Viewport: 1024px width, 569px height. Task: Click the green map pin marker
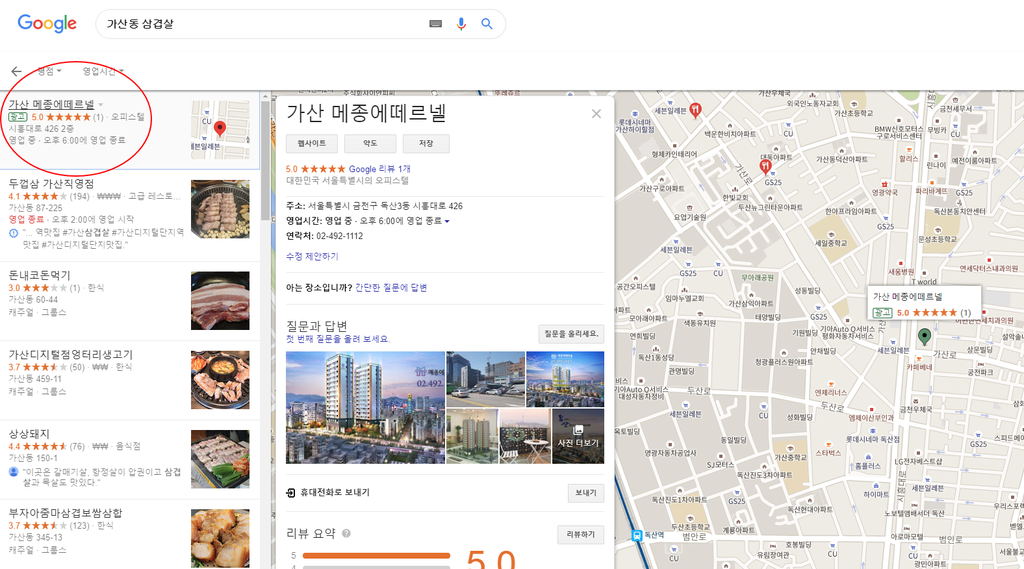924,336
